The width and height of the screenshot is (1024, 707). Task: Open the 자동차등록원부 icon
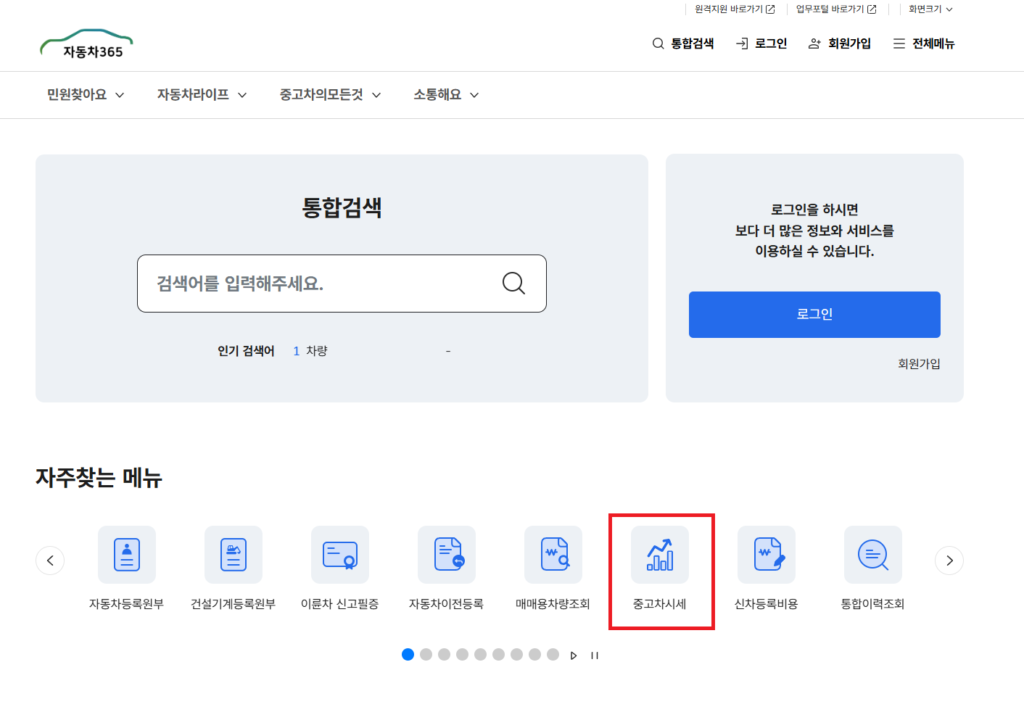(x=126, y=555)
